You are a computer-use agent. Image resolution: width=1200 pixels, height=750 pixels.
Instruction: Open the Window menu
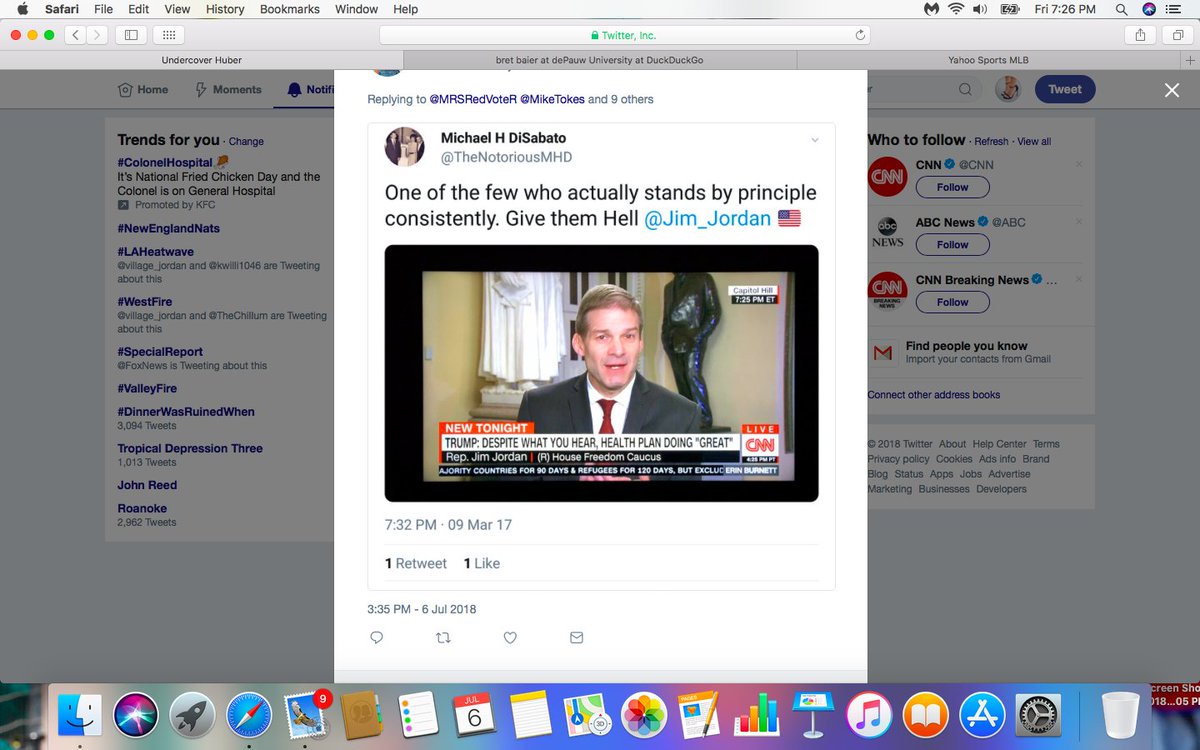point(357,9)
